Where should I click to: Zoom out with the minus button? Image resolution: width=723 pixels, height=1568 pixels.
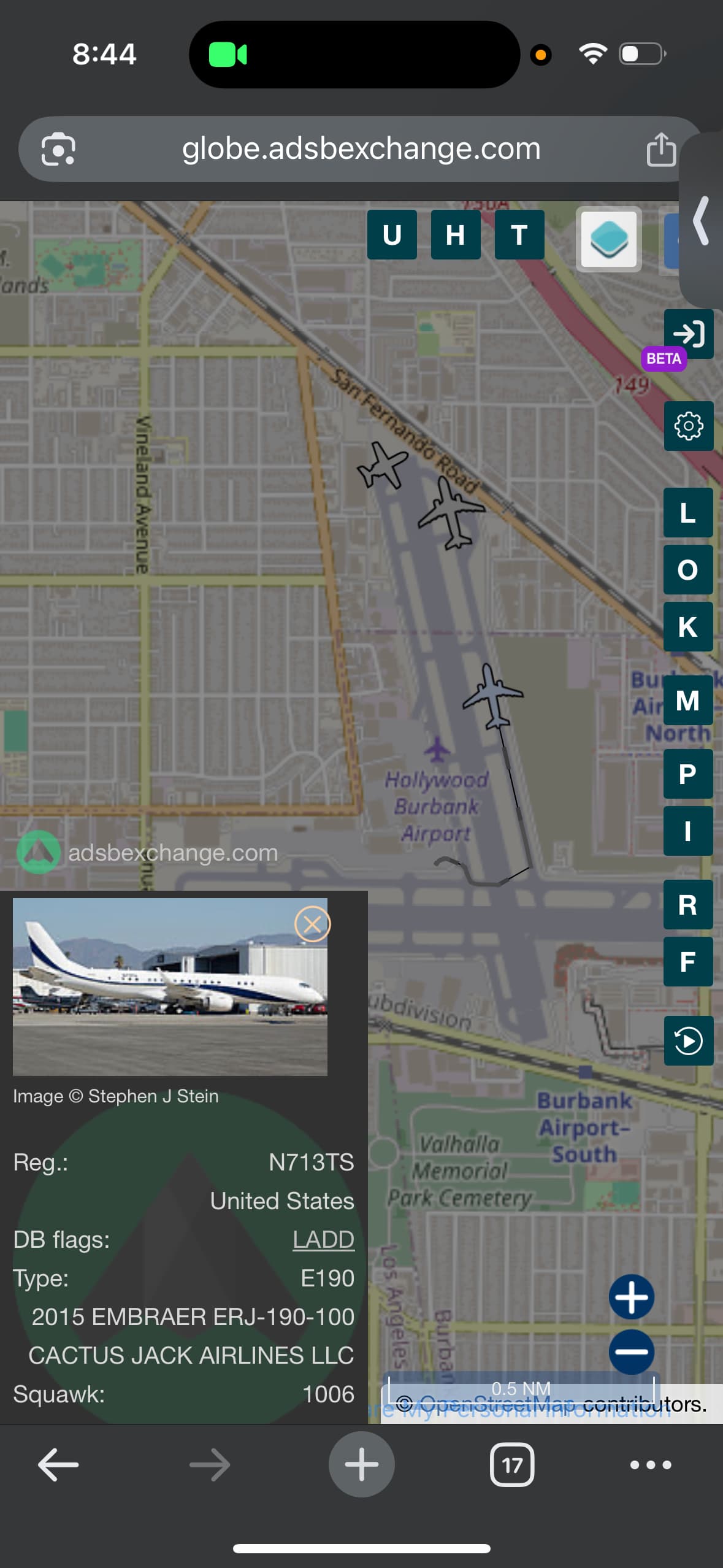click(x=632, y=1351)
